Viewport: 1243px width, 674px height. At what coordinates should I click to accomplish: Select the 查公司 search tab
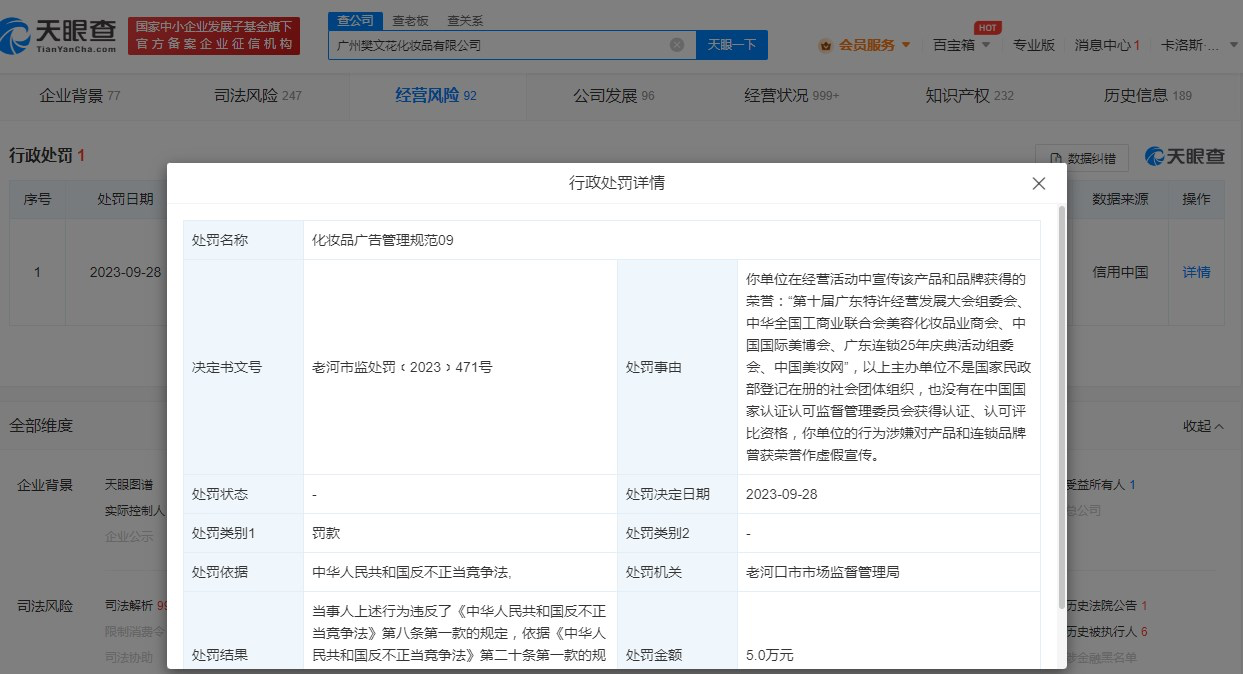pyautogui.click(x=355, y=20)
